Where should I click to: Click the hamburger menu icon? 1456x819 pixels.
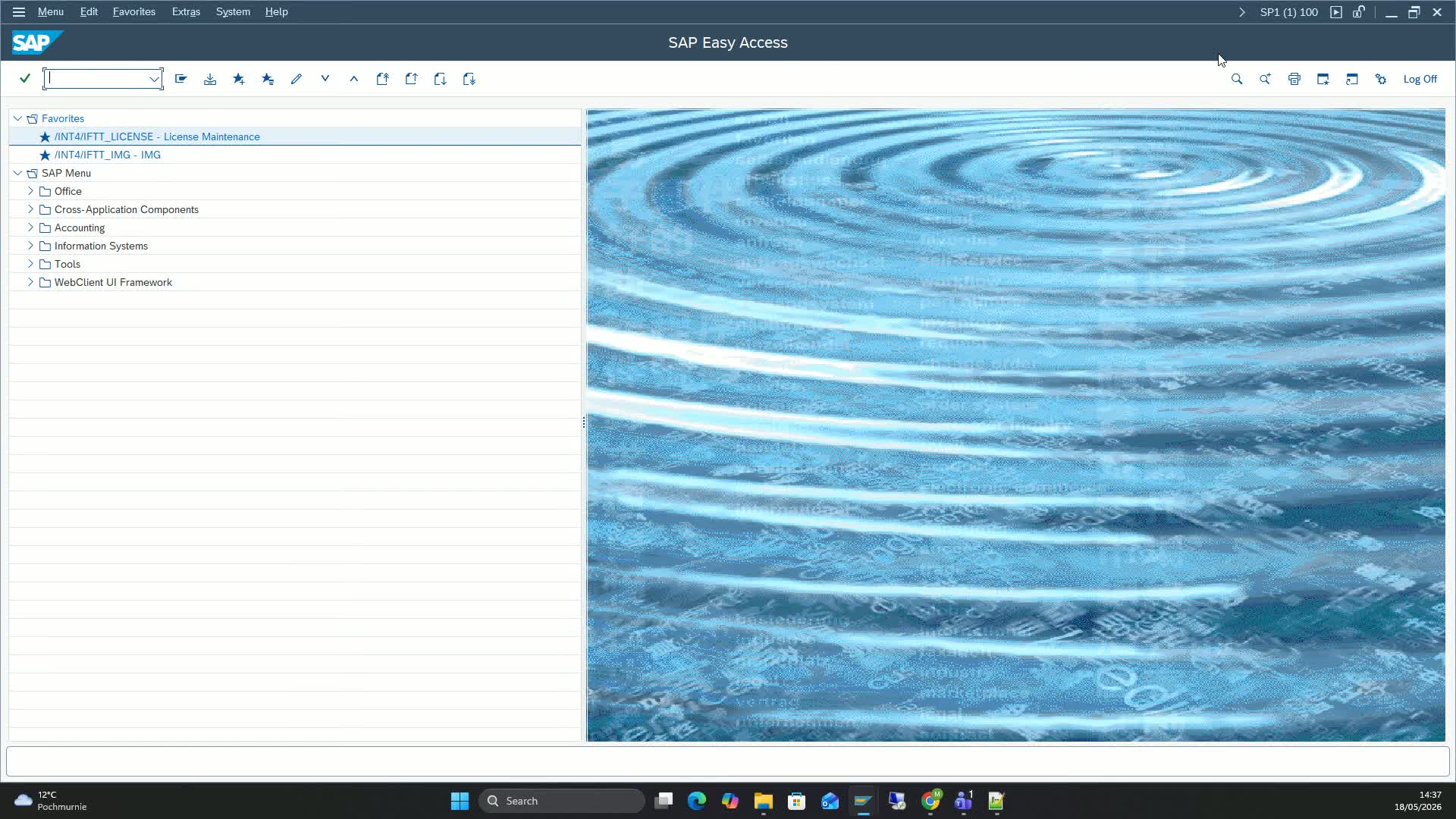pos(19,12)
